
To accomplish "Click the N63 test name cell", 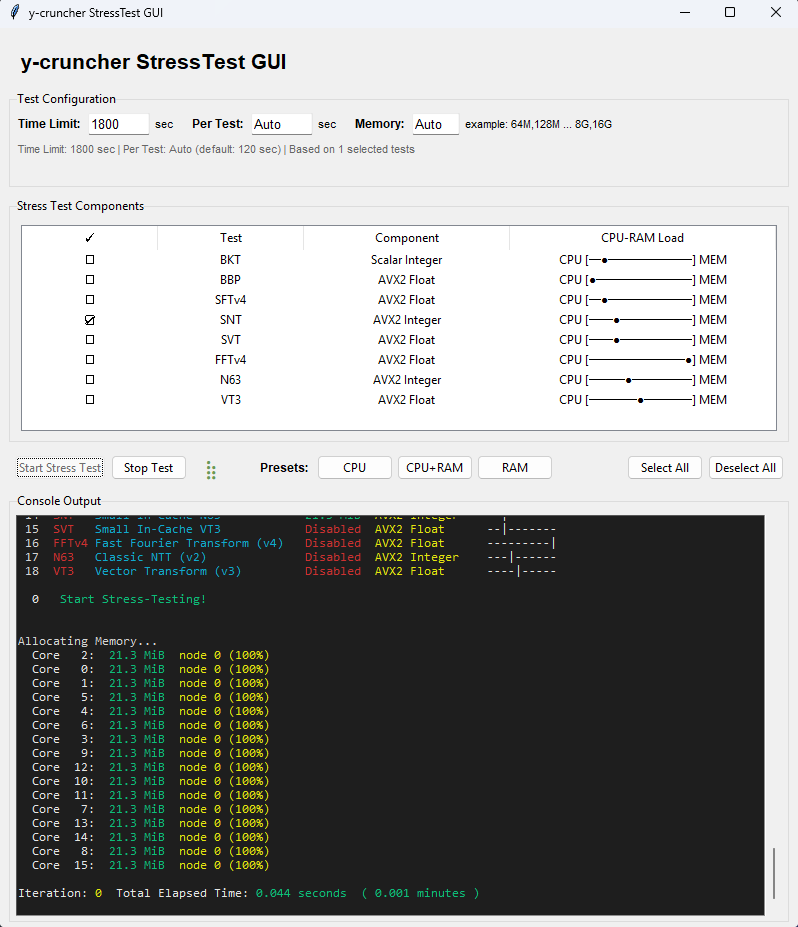I will click(x=231, y=380).
